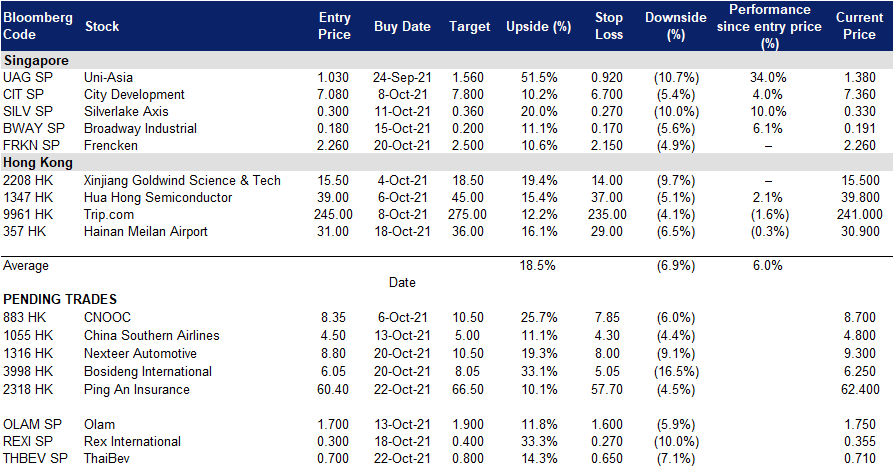Click Bosideng downside (16.5%)

pyautogui.click(x=675, y=372)
